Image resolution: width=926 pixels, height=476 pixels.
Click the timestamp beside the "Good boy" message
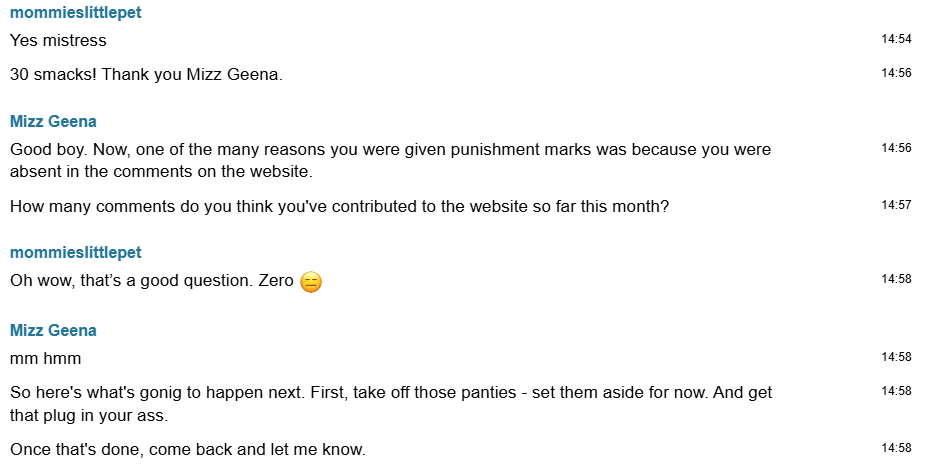896,147
